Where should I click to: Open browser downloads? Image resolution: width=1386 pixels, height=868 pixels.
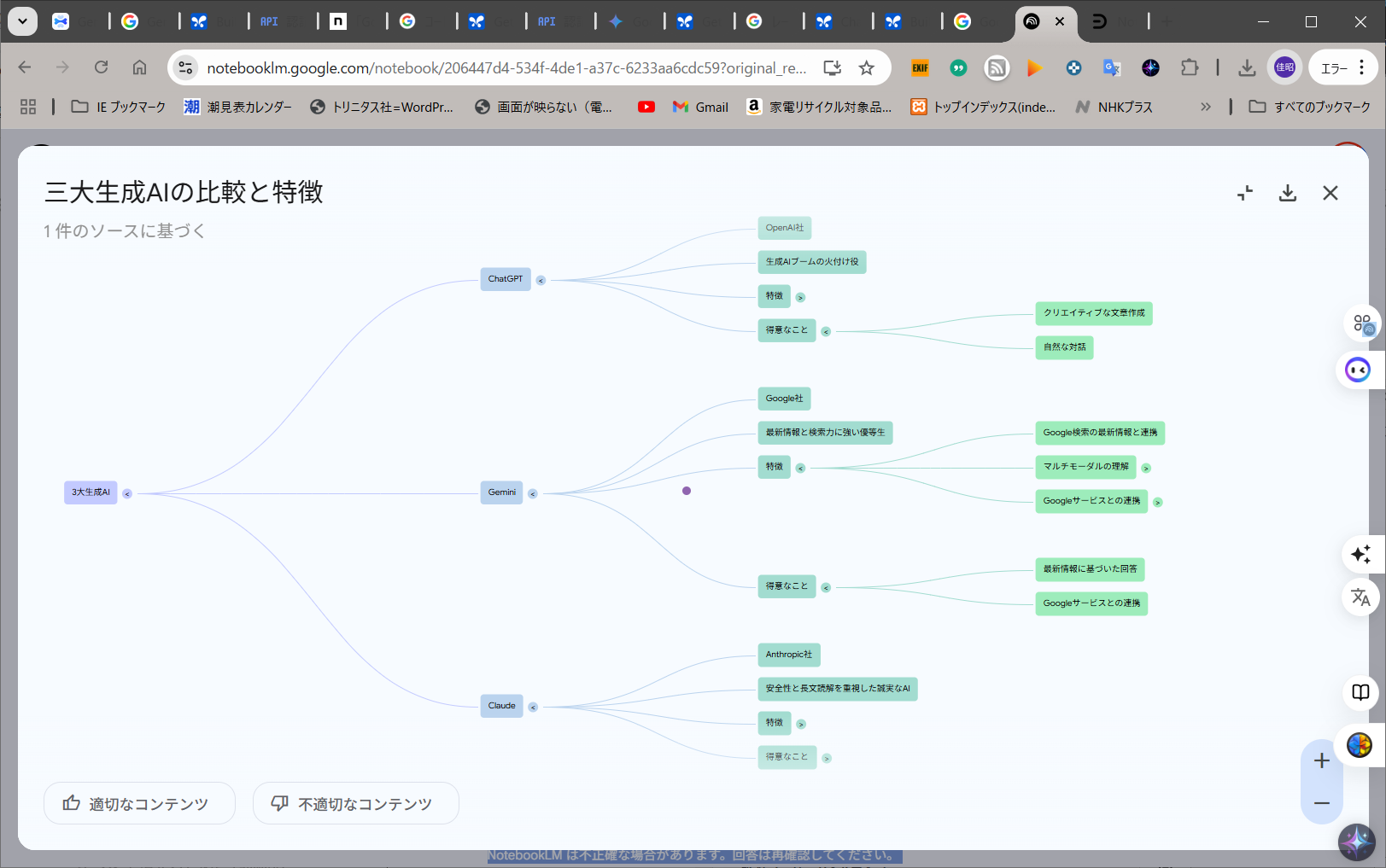pyautogui.click(x=1247, y=67)
